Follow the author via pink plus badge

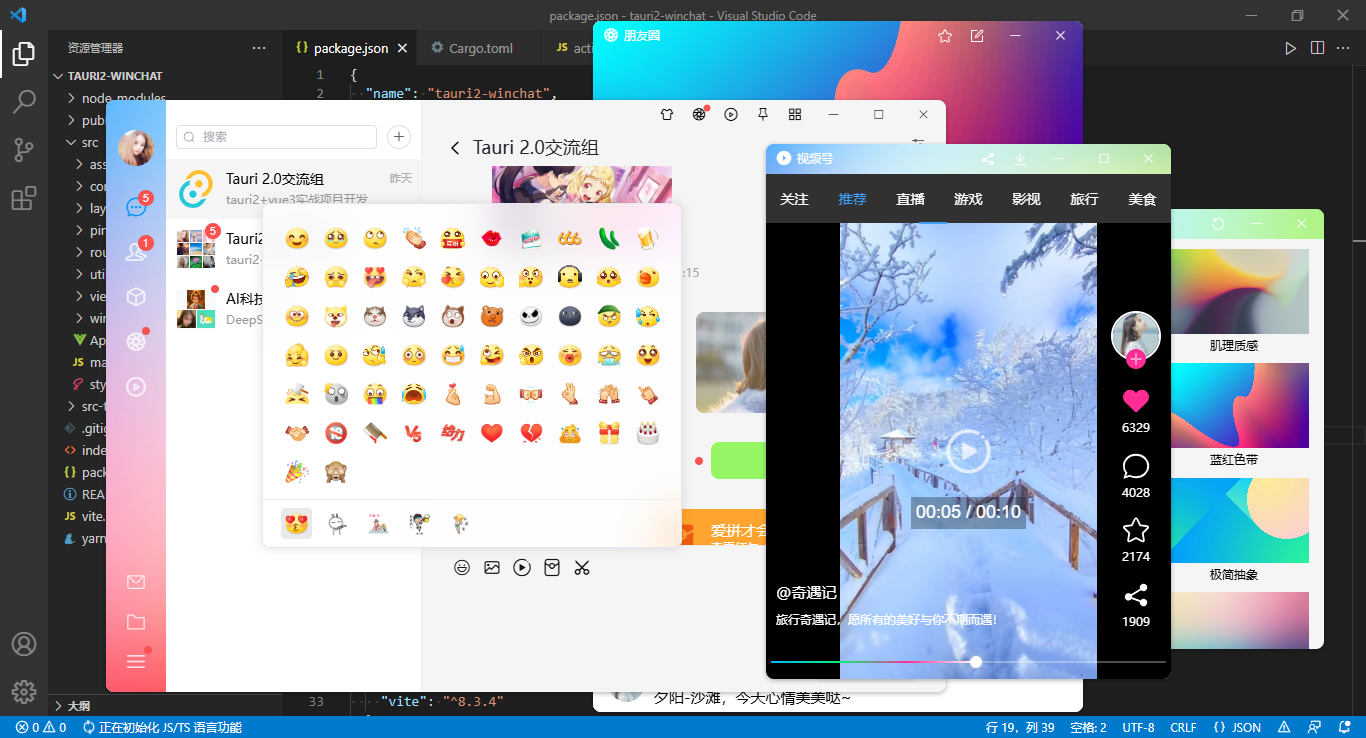[1136, 359]
